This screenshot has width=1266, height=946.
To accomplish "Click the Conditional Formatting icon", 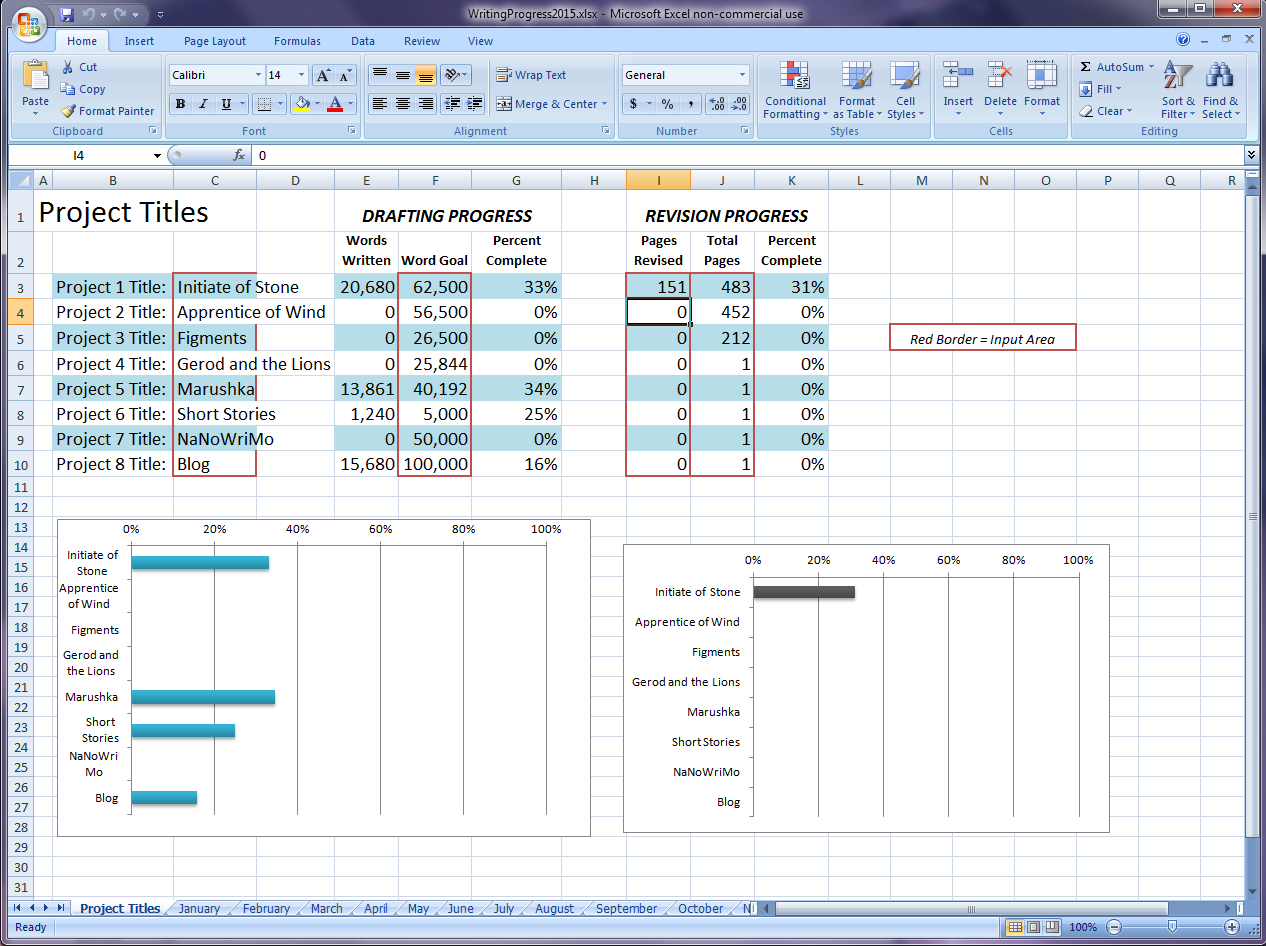I will [795, 77].
